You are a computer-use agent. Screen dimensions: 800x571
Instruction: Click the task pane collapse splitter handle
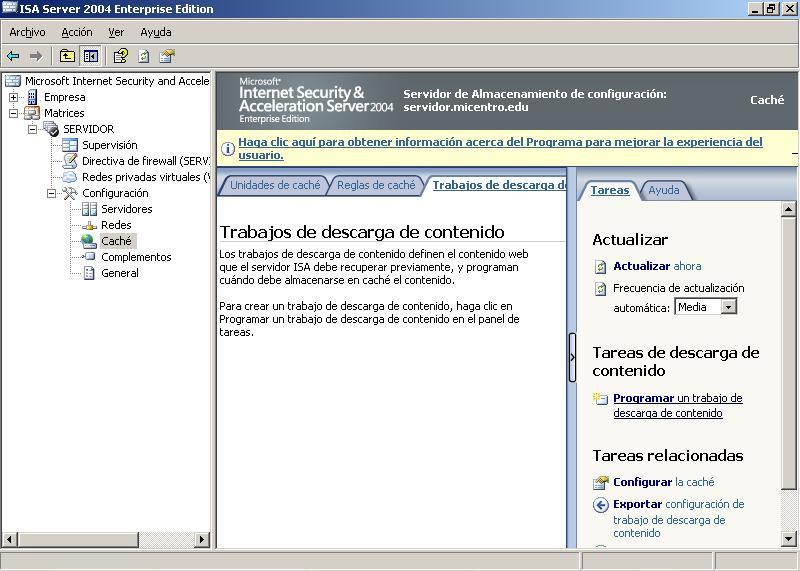click(x=572, y=357)
